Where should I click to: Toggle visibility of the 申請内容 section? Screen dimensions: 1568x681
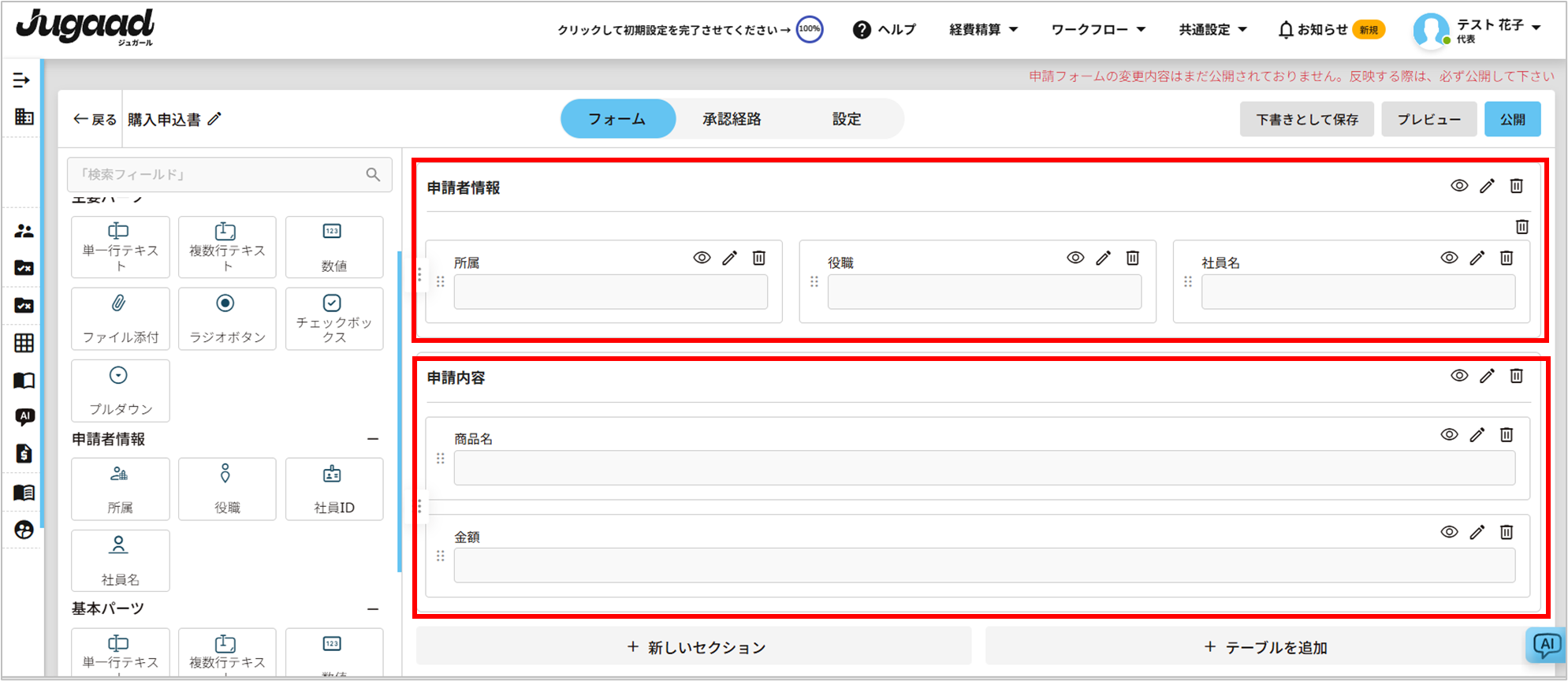[1459, 376]
